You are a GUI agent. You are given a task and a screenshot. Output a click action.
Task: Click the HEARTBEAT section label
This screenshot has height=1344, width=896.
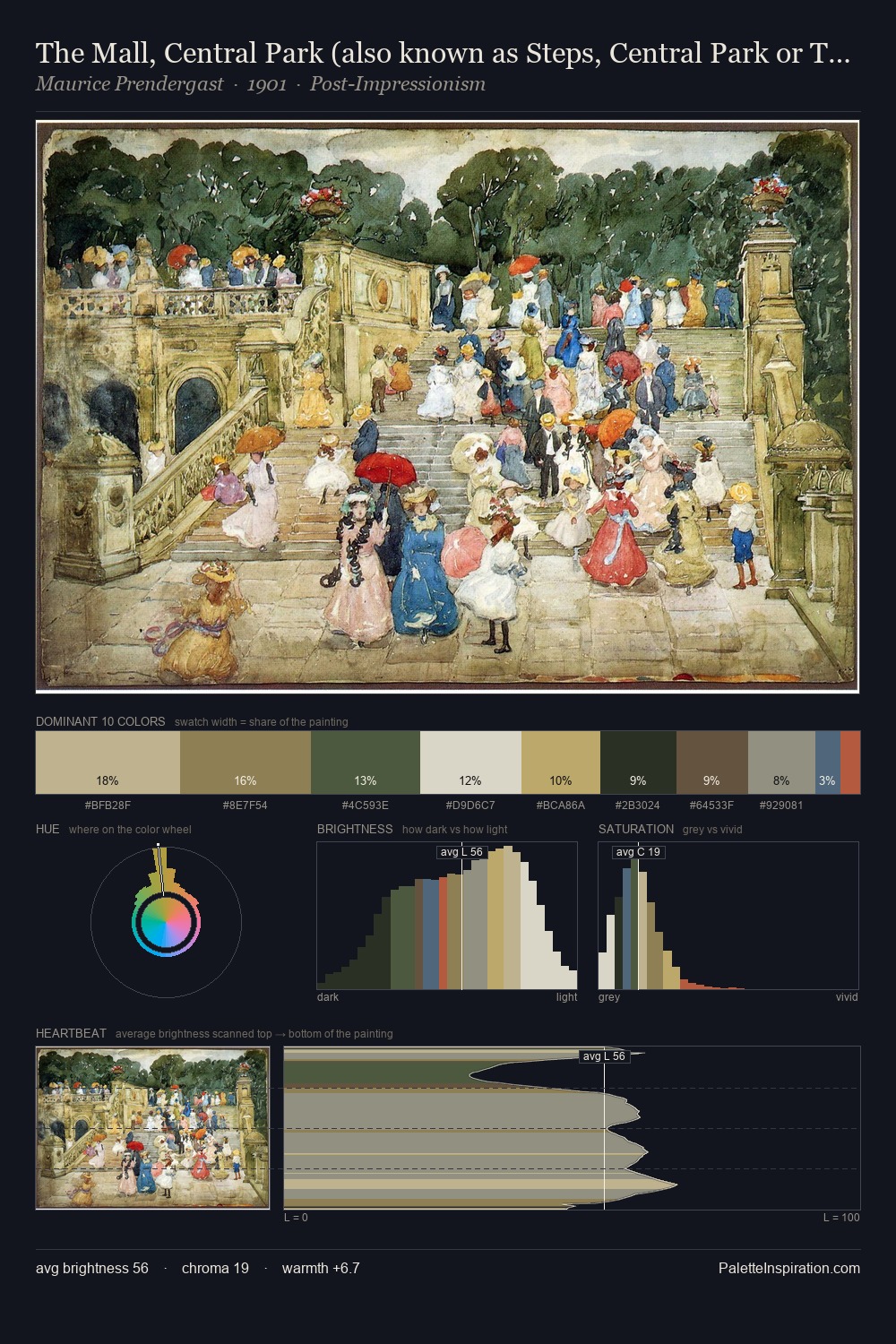(x=71, y=1033)
